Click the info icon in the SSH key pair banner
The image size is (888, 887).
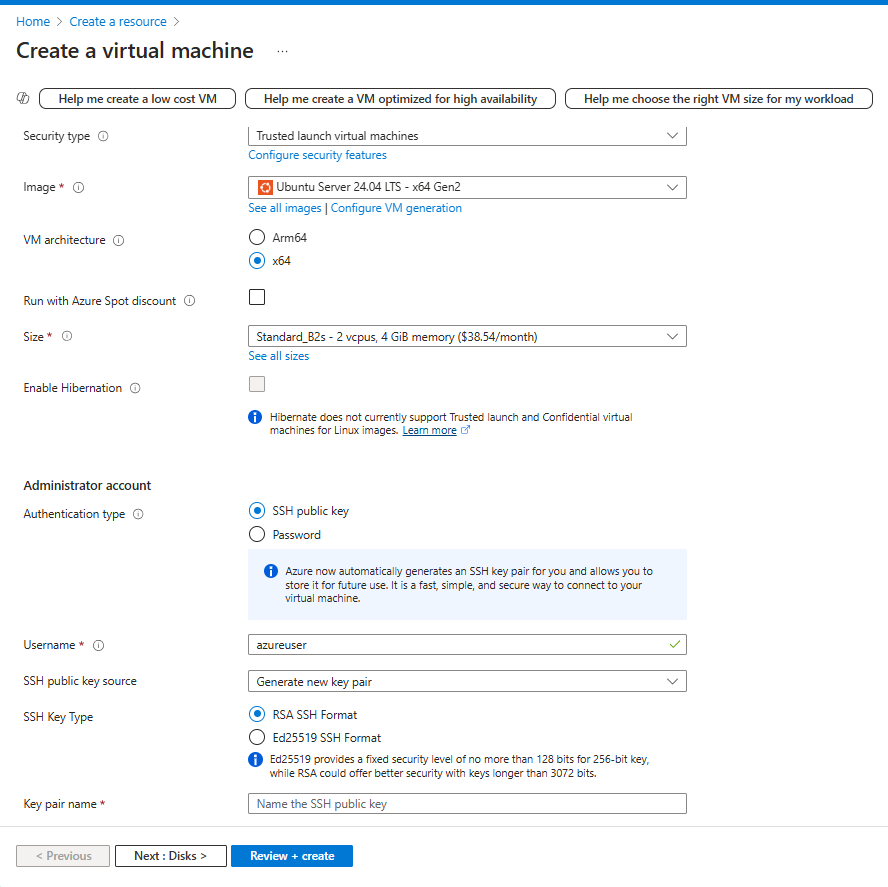[x=271, y=571]
